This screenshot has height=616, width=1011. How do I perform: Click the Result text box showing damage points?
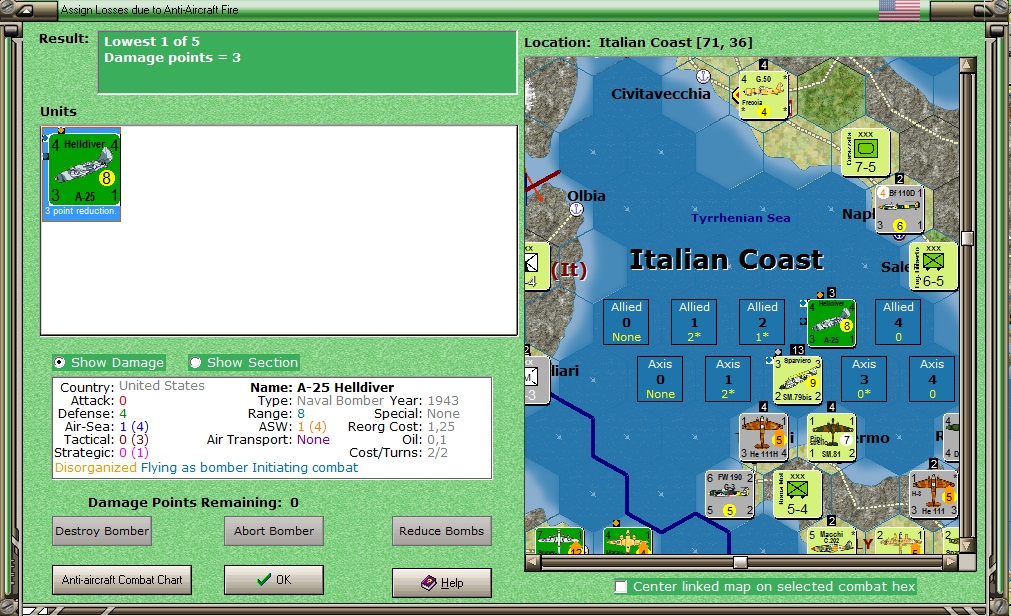[308, 63]
